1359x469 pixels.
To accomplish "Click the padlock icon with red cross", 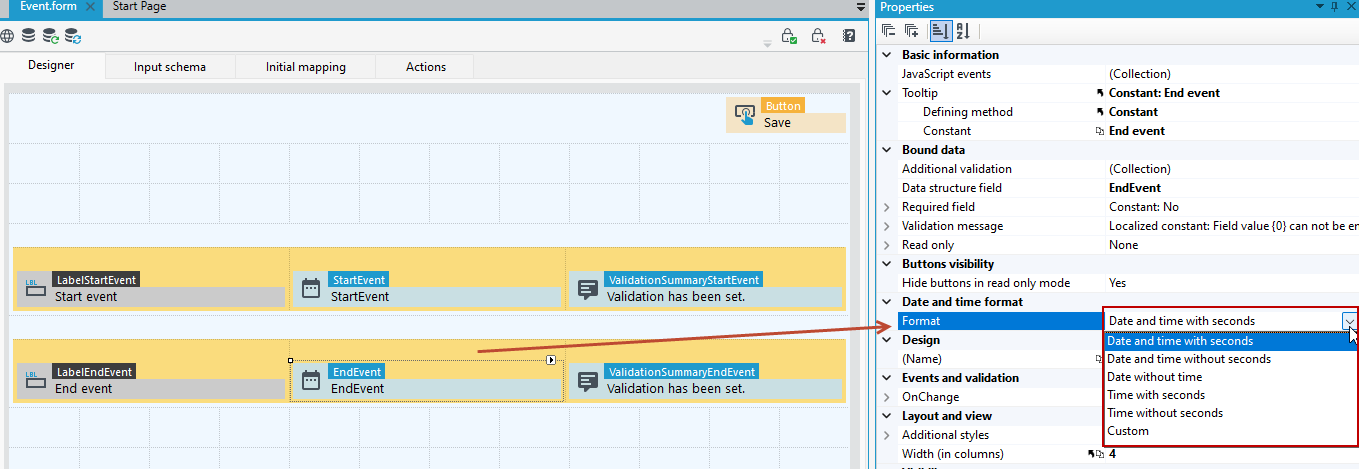I will click(818, 36).
